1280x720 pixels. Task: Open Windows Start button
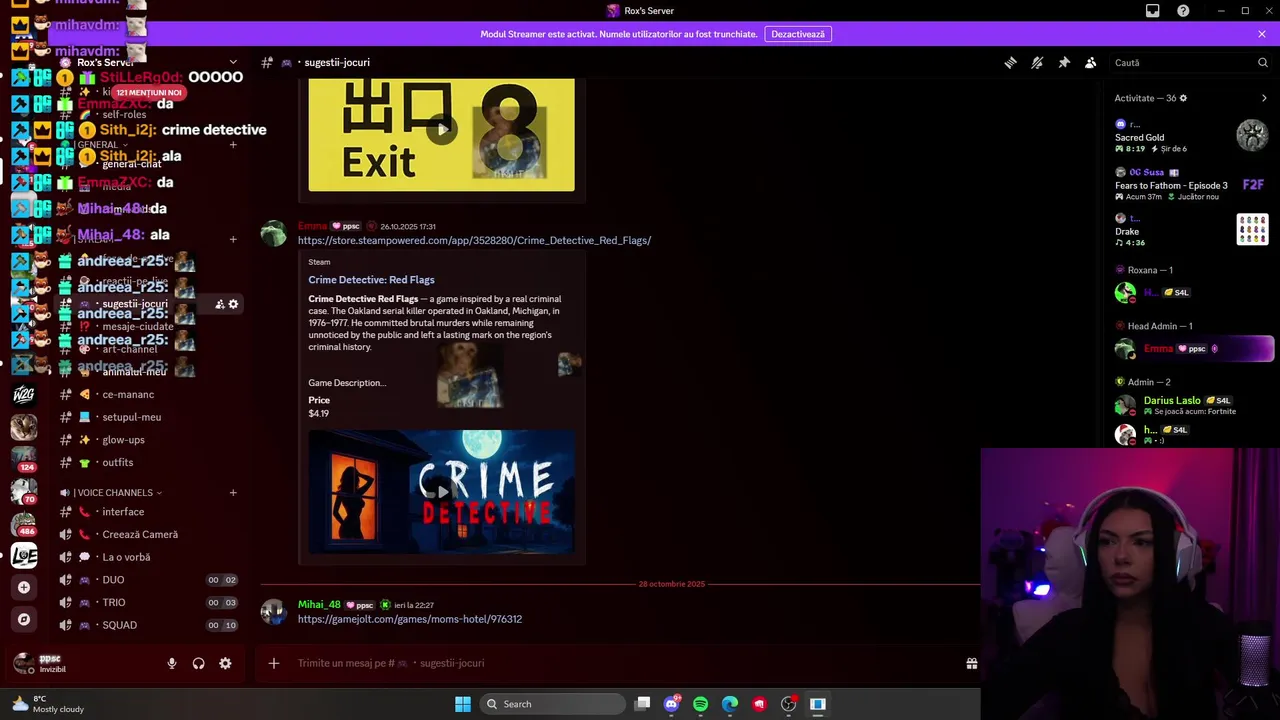(x=462, y=704)
